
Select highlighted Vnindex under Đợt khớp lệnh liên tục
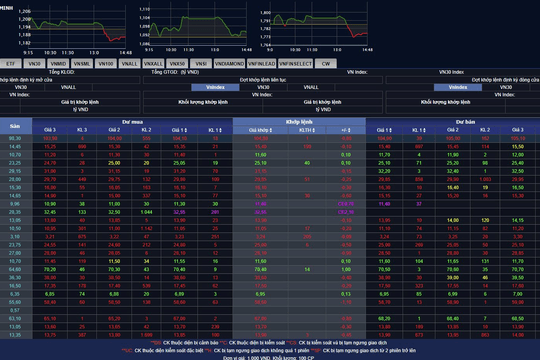[215, 88]
